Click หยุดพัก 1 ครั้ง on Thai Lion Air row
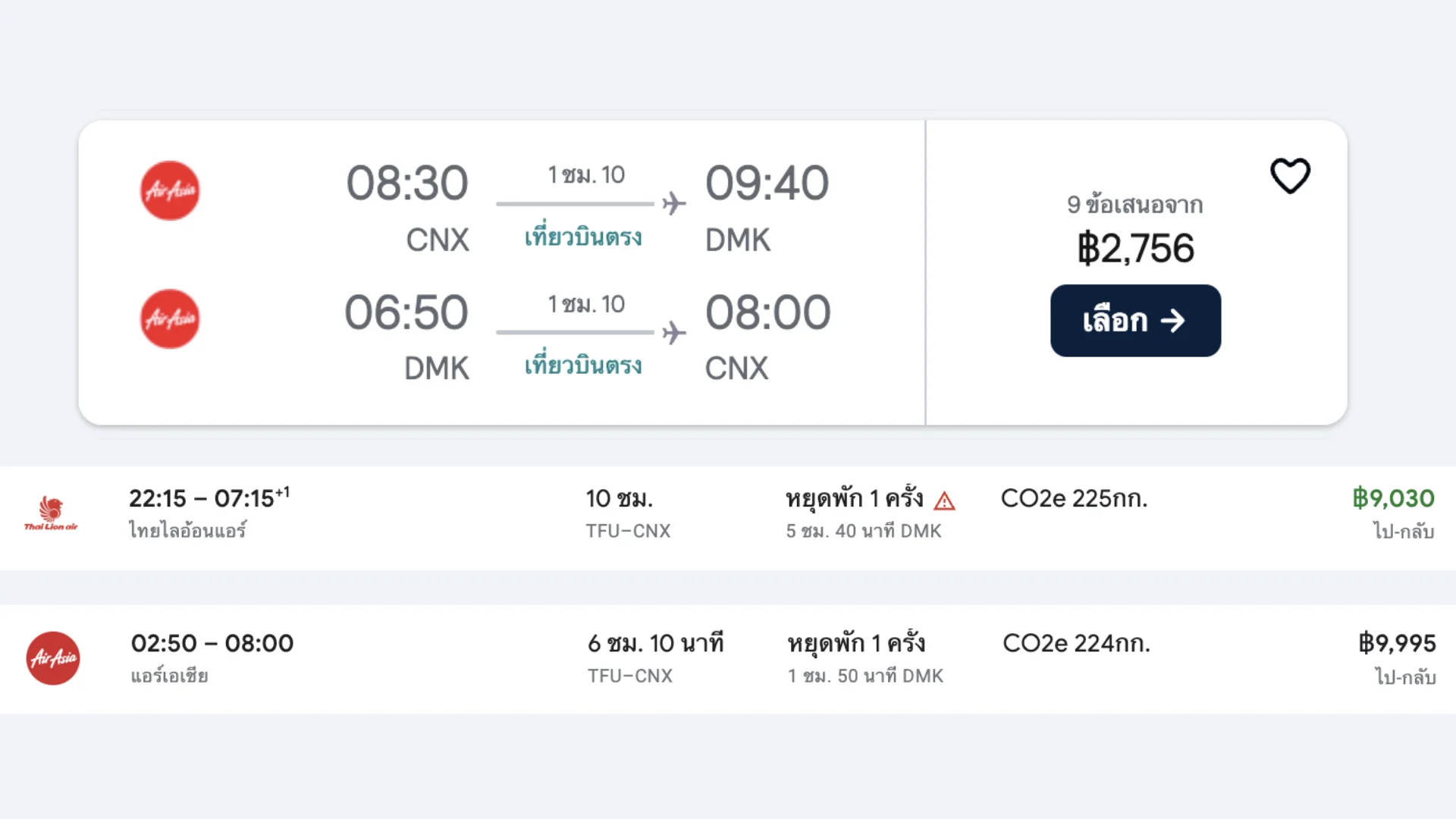Screen dimensions: 1456x819 tap(855, 498)
